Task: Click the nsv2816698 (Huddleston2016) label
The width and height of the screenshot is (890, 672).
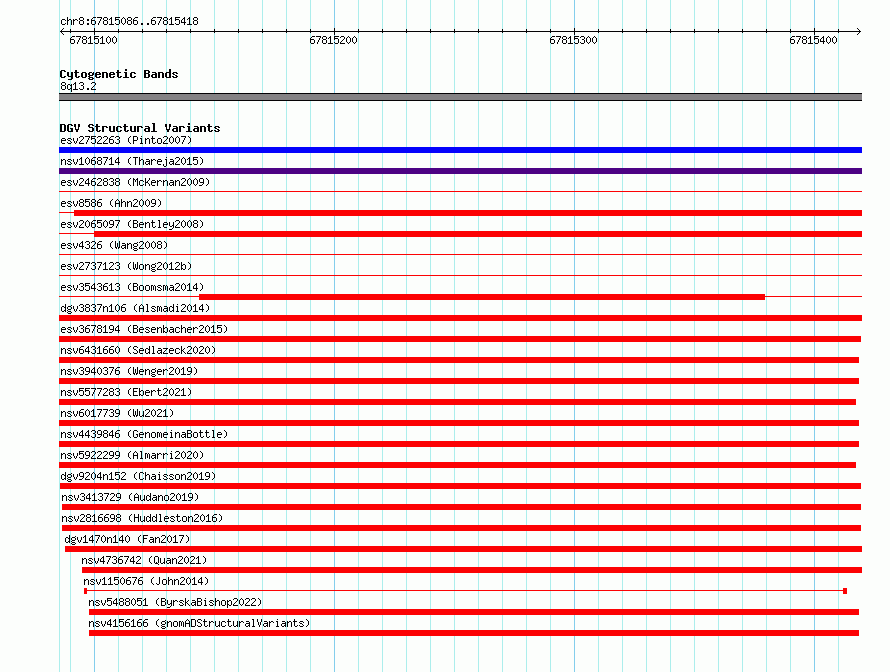Action: (142, 518)
